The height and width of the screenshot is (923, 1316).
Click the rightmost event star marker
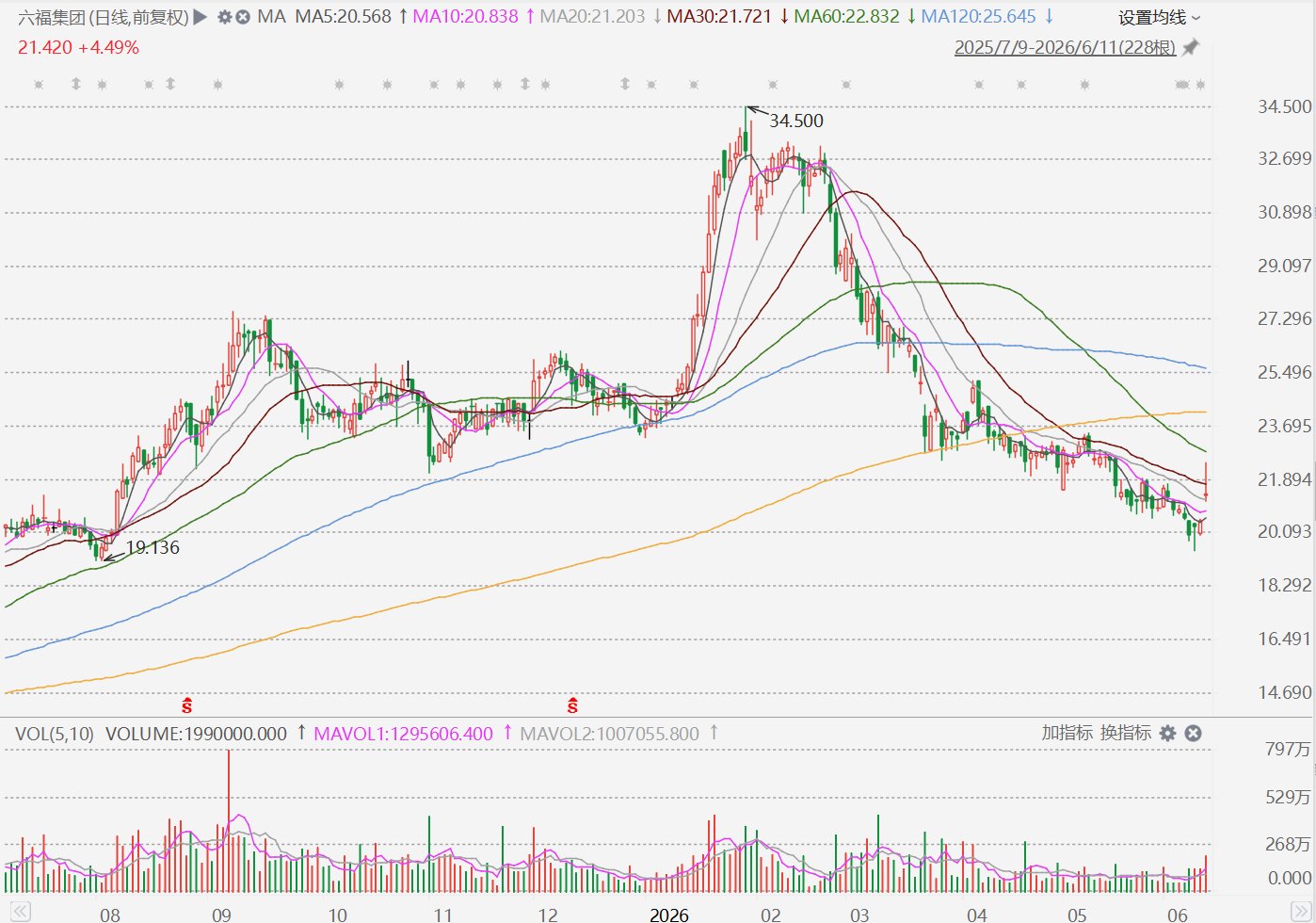coord(1200,85)
